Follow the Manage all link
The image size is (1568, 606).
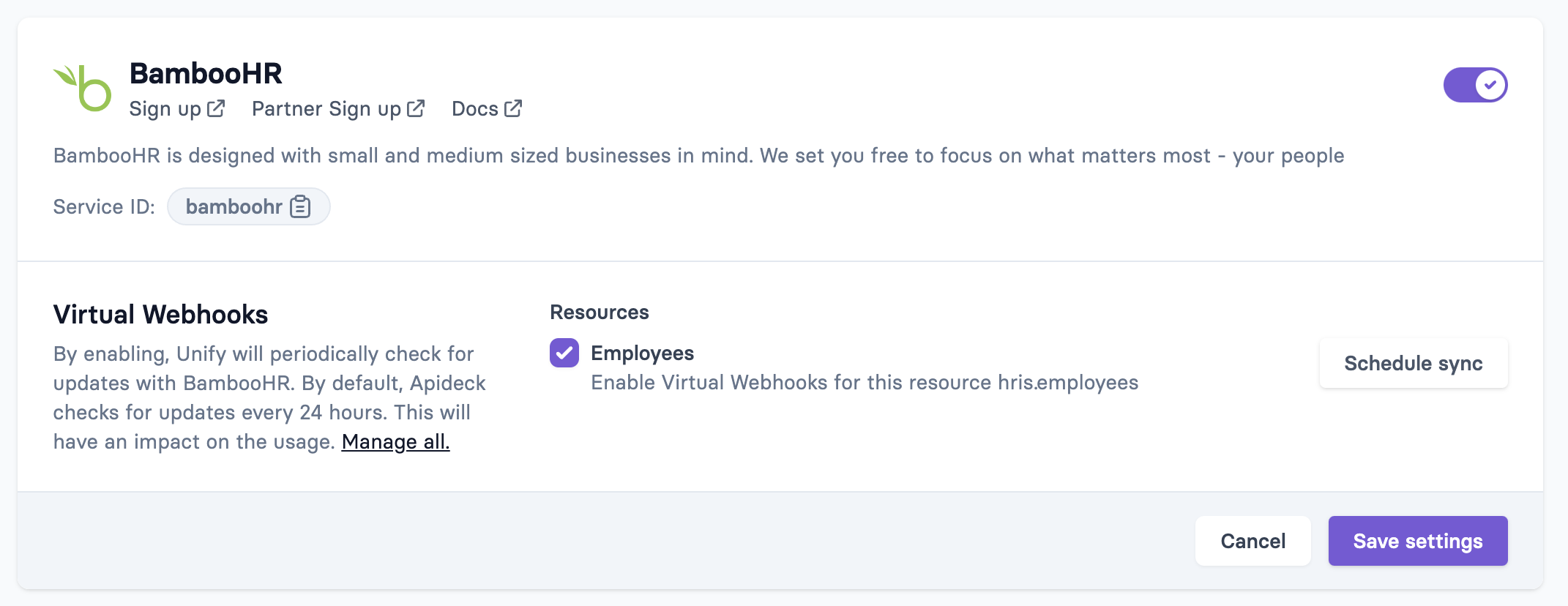pyautogui.click(x=395, y=442)
